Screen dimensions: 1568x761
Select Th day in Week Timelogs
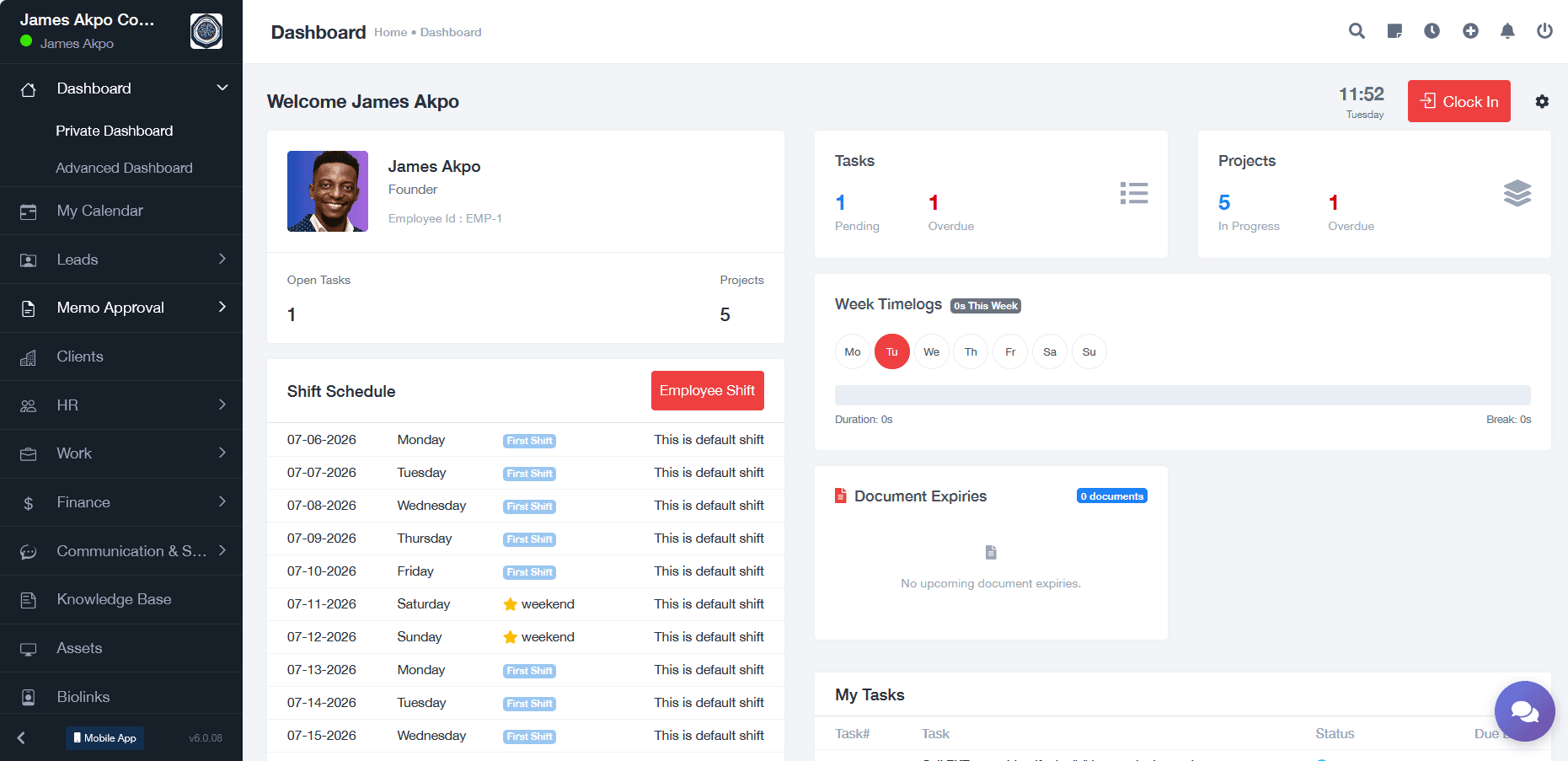(971, 351)
